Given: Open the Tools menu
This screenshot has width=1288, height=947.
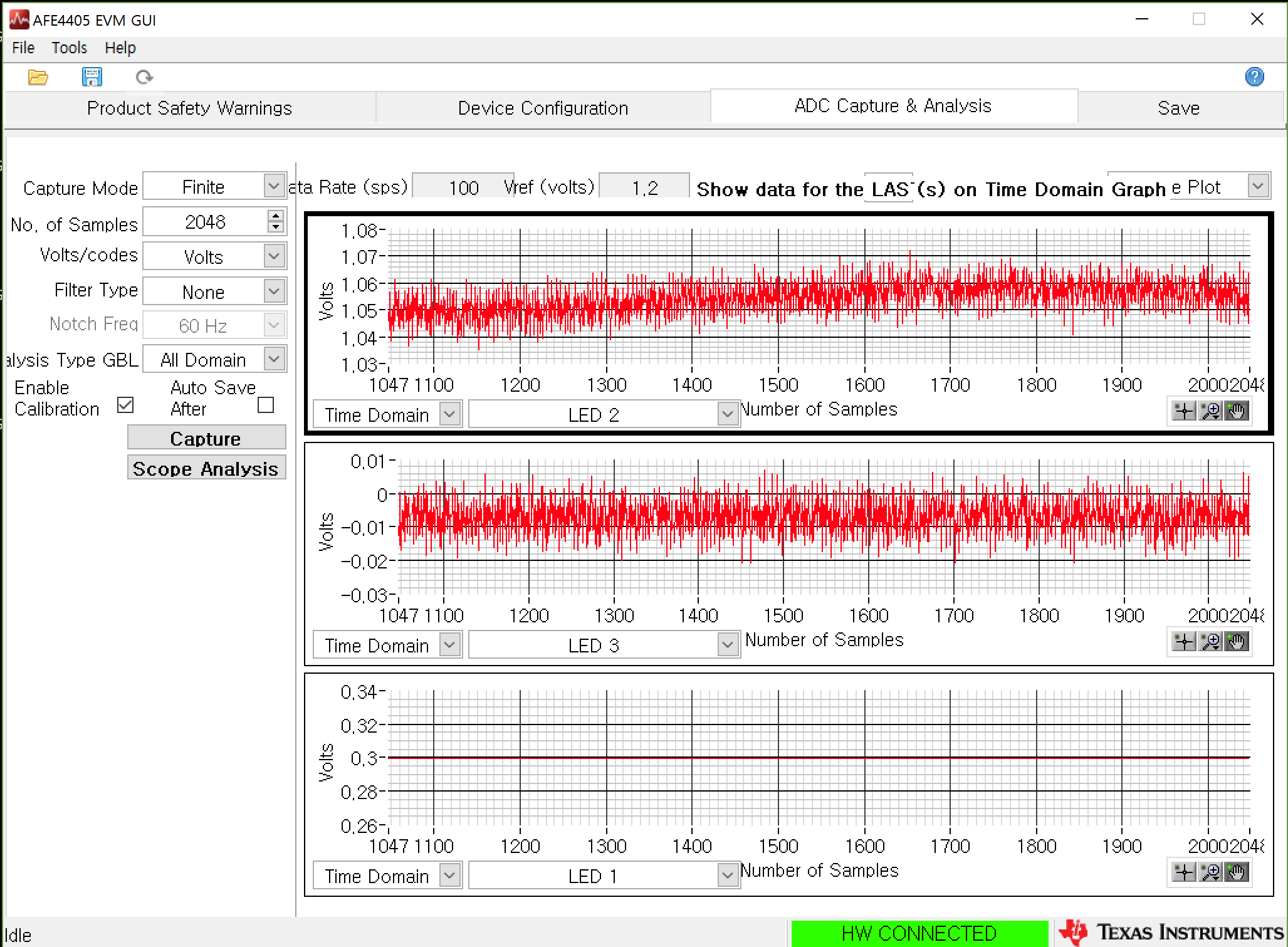Looking at the screenshot, I should tap(69, 48).
